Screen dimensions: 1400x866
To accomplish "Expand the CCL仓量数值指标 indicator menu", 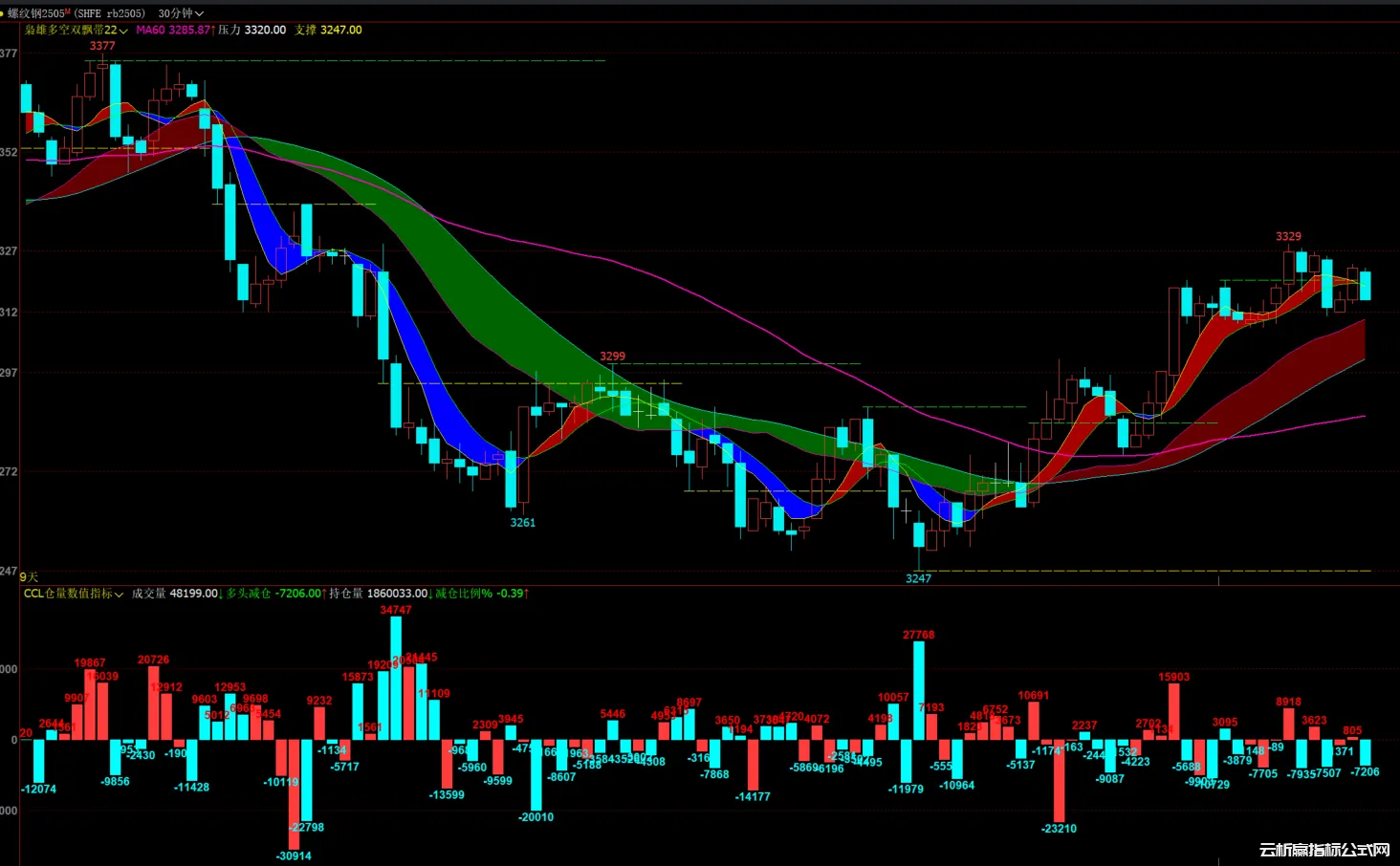I will click(x=74, y=594).
